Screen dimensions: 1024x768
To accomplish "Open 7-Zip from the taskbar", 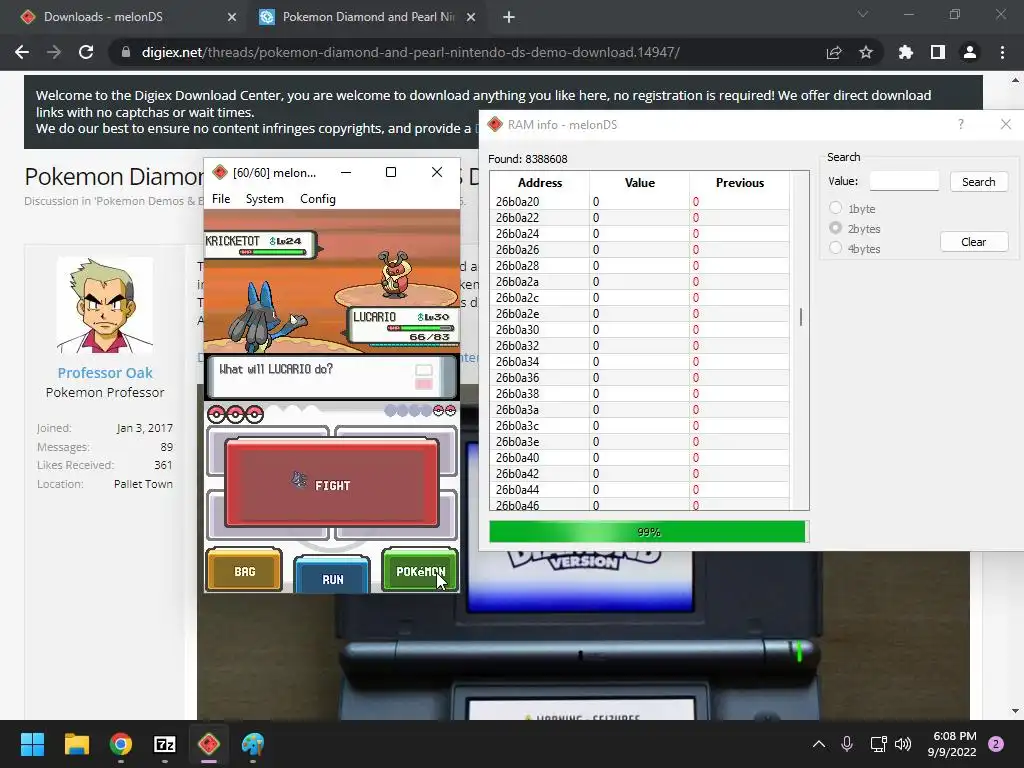I will click(x=165, y=744).
